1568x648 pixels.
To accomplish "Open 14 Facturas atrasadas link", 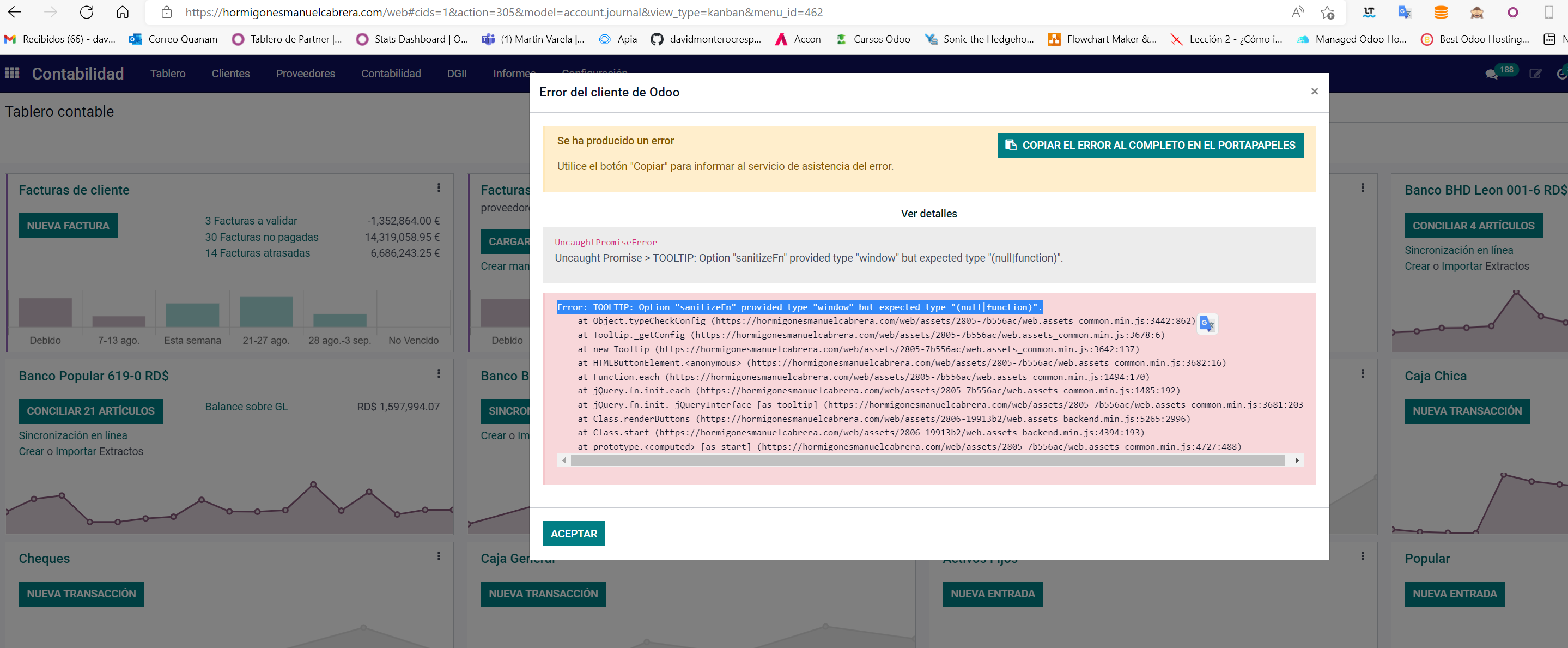I will point(258,253).
